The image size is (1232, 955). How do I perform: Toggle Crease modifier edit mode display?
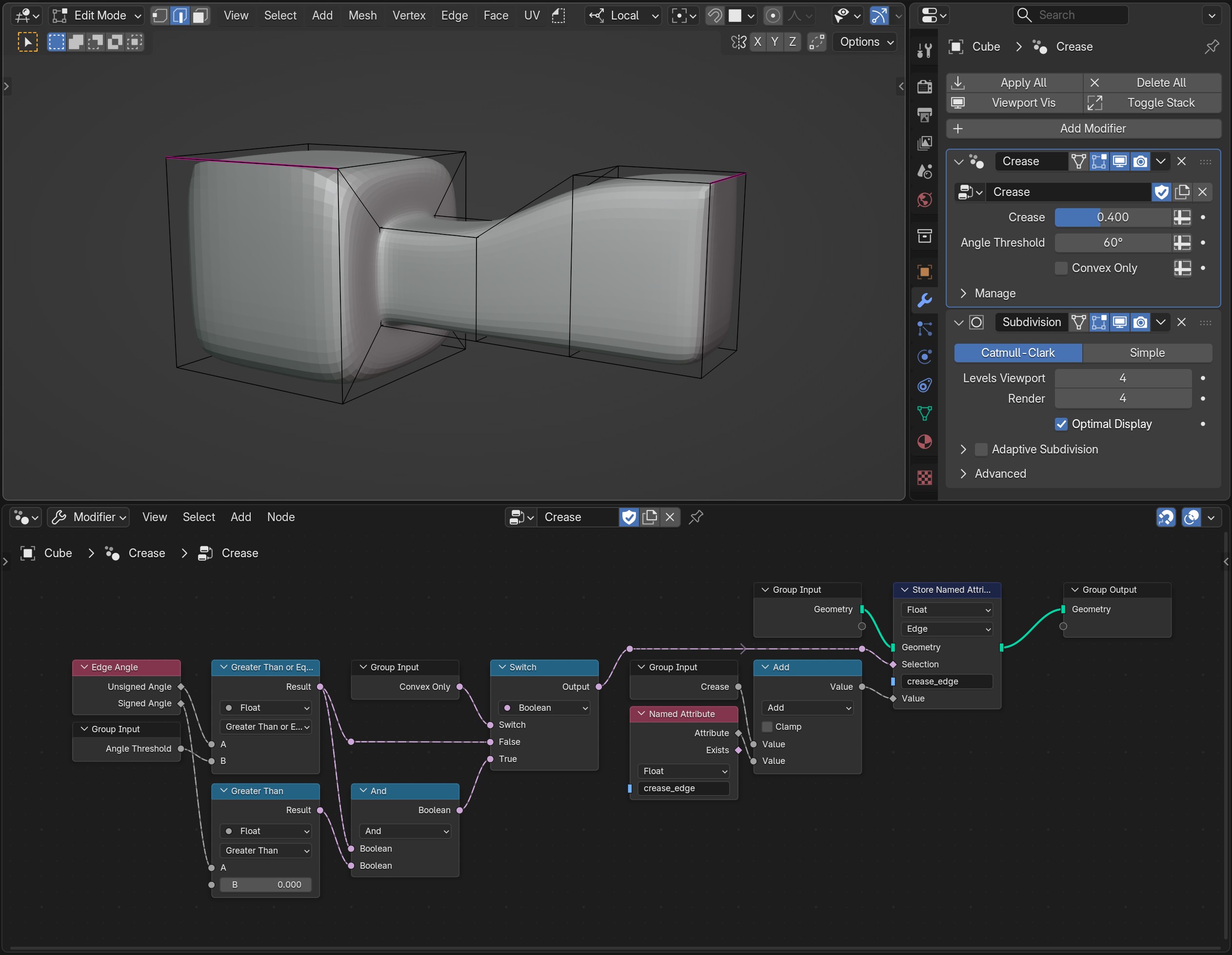[1099, 162]
